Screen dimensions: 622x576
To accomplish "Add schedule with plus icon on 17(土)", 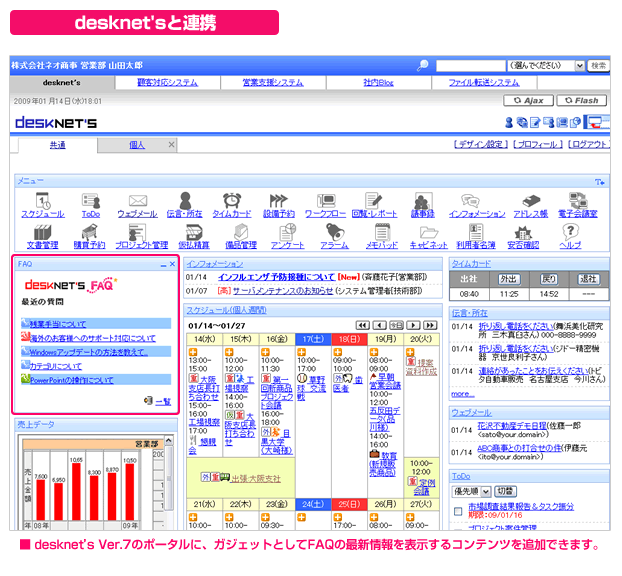I will click(301, 352).
